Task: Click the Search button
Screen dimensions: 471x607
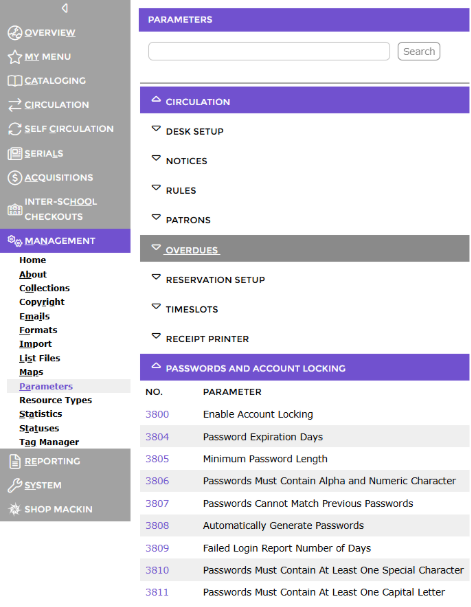Action: (419, 51)
